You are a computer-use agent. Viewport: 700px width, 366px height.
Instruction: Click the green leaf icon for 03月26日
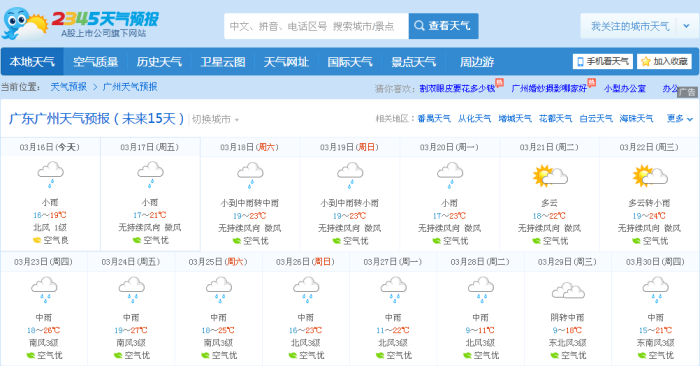point(293,355)
